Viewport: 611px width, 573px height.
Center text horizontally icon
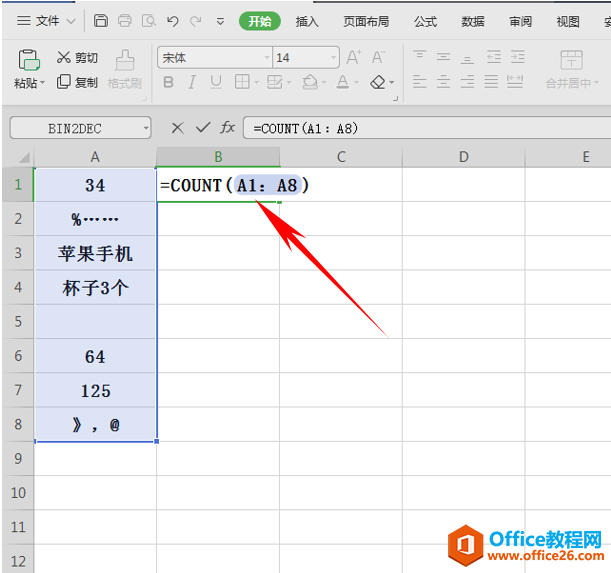(x=443, y=82)
